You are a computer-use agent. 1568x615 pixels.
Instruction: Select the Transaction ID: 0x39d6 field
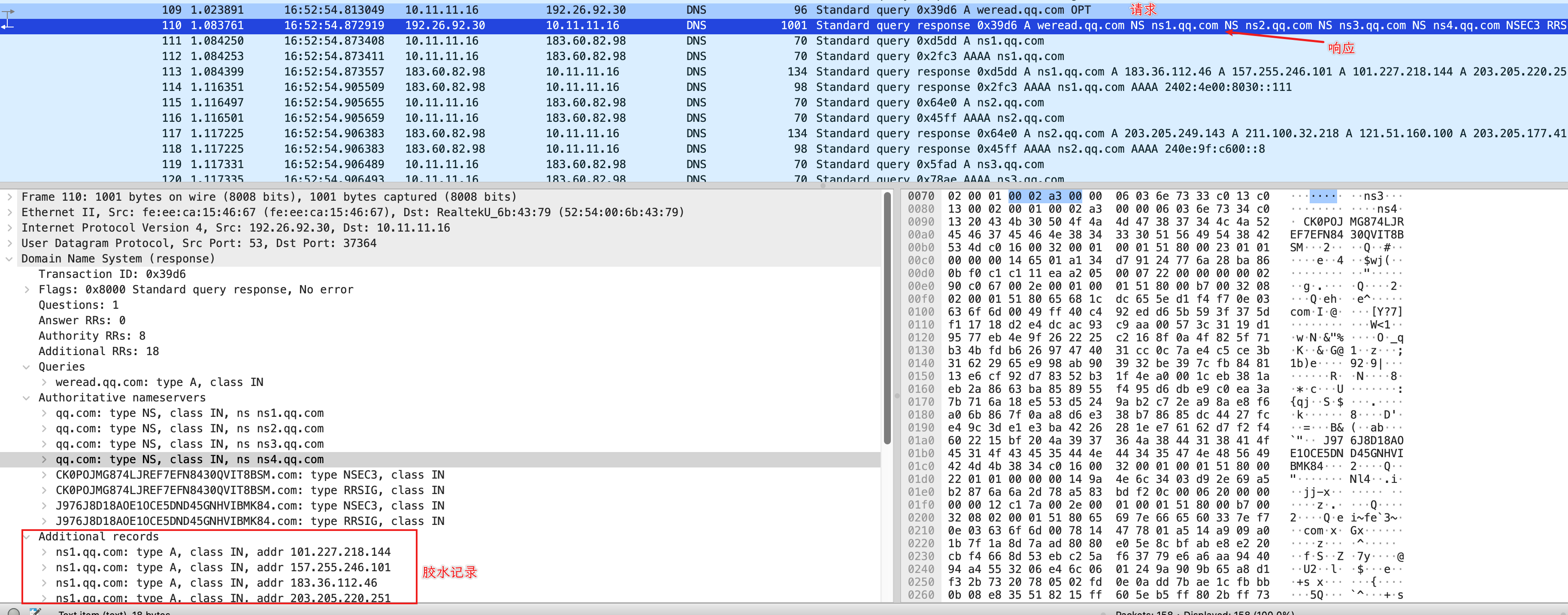[x=112, y=274]
